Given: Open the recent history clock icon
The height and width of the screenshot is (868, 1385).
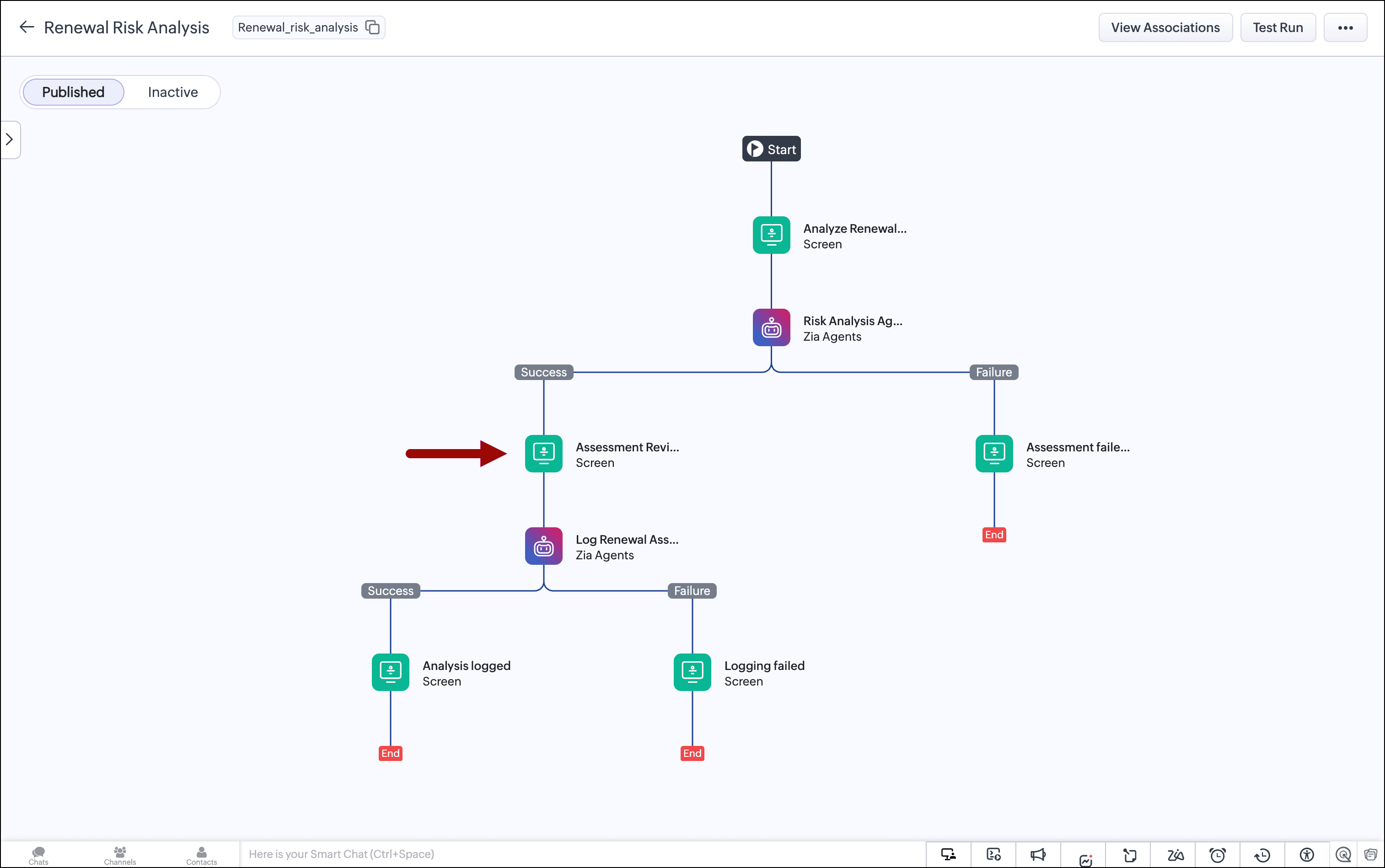Looking at the screenshot, I should click(x=1262, y=855).
